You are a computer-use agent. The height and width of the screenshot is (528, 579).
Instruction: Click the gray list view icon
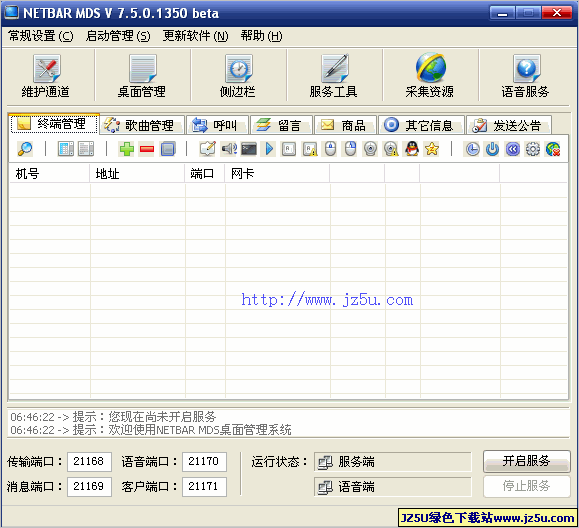[86, 149]
